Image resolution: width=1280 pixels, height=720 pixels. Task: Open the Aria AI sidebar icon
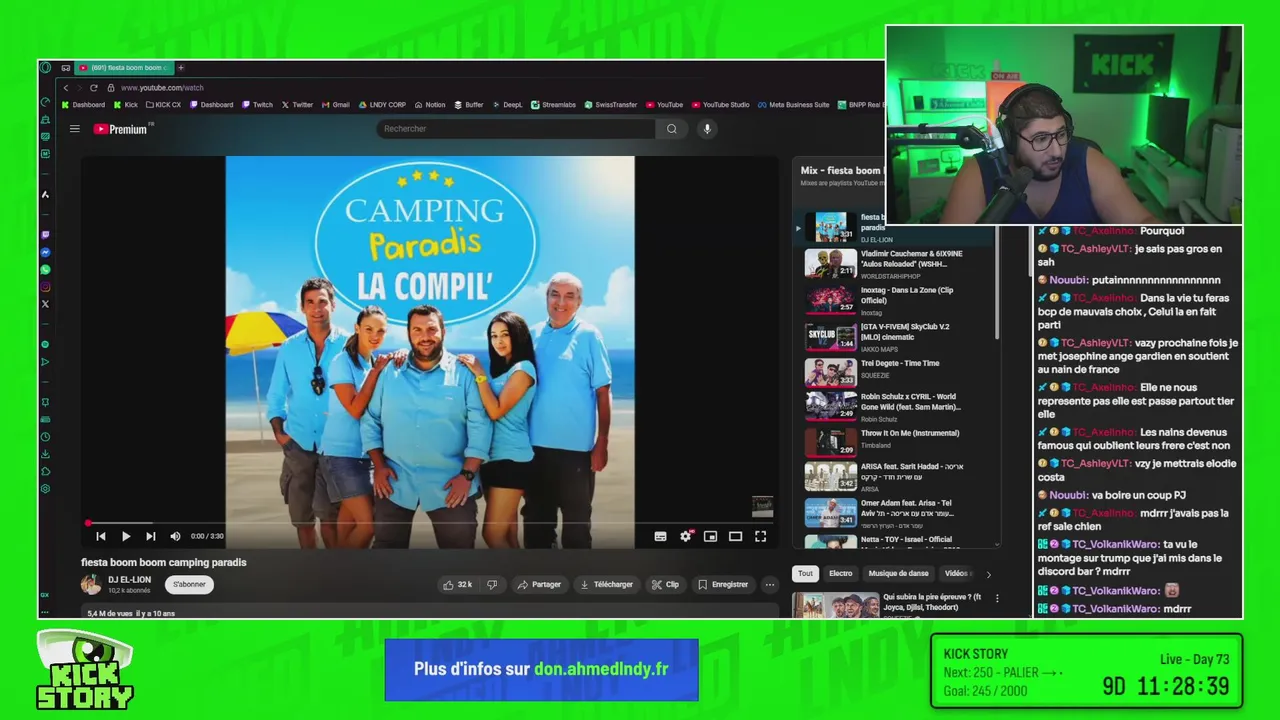45,195
